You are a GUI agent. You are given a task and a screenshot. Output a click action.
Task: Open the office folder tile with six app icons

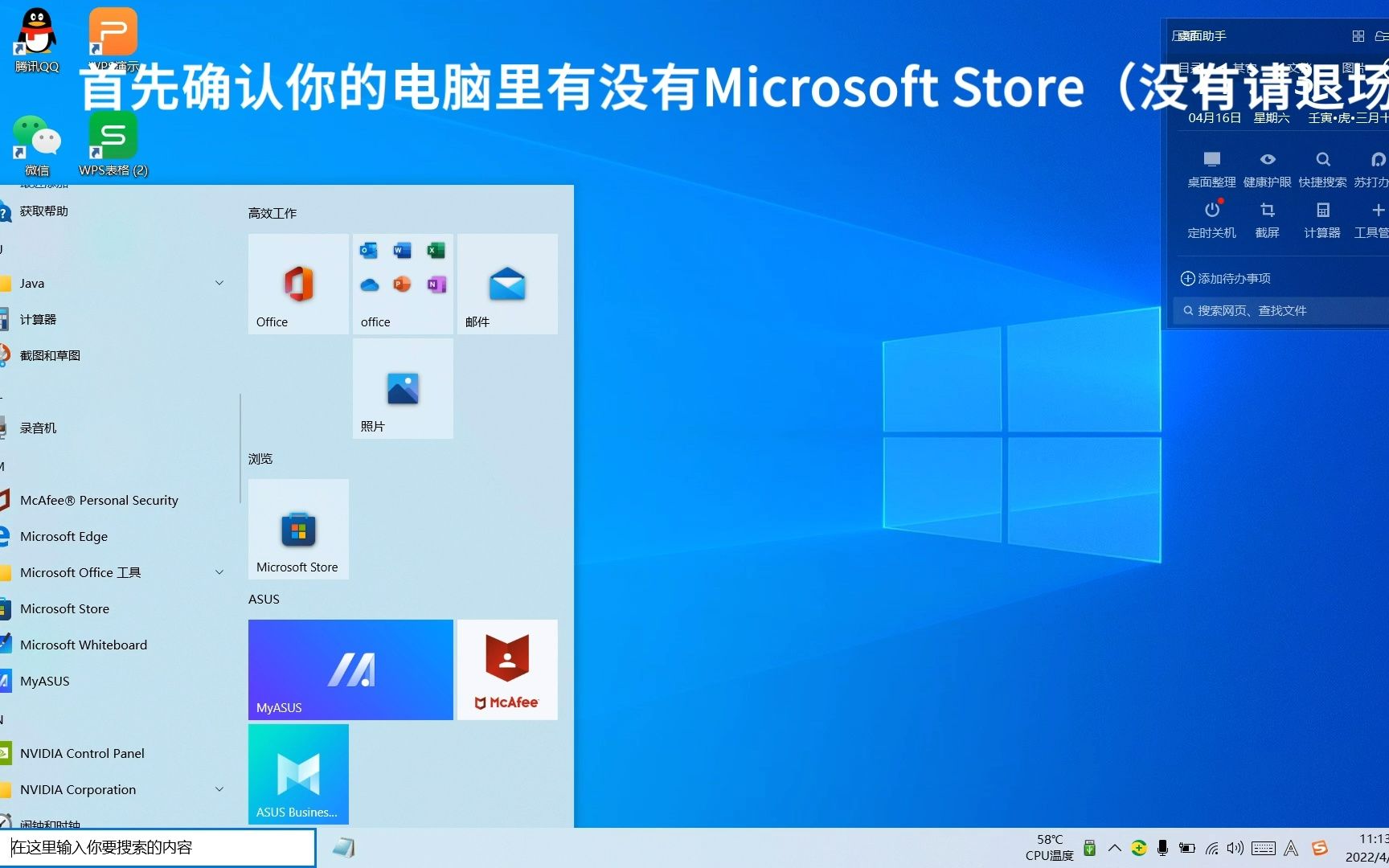403,284
